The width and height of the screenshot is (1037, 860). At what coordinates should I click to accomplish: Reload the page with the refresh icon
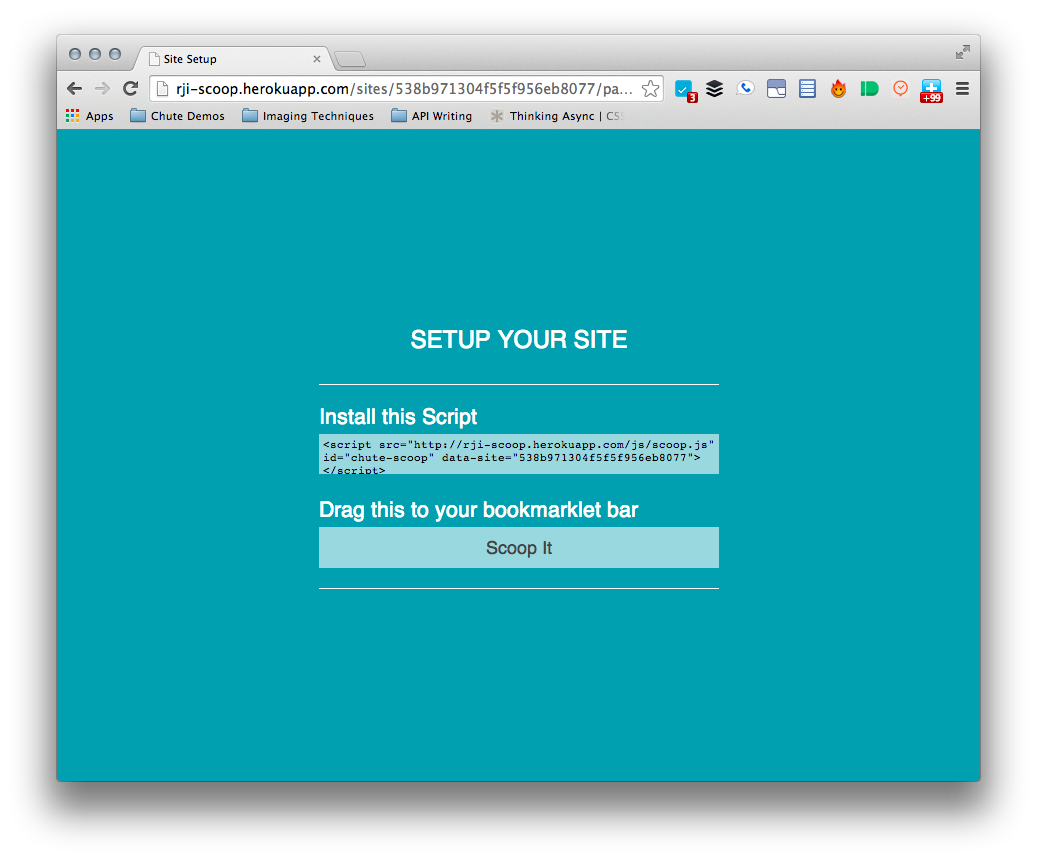(x=130, y=89)
